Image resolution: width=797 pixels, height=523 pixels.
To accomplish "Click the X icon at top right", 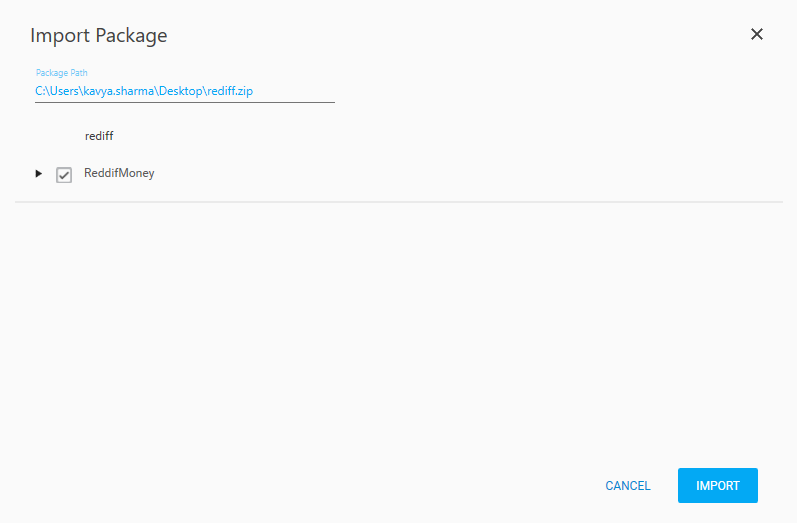I will [x=757, y=35].
